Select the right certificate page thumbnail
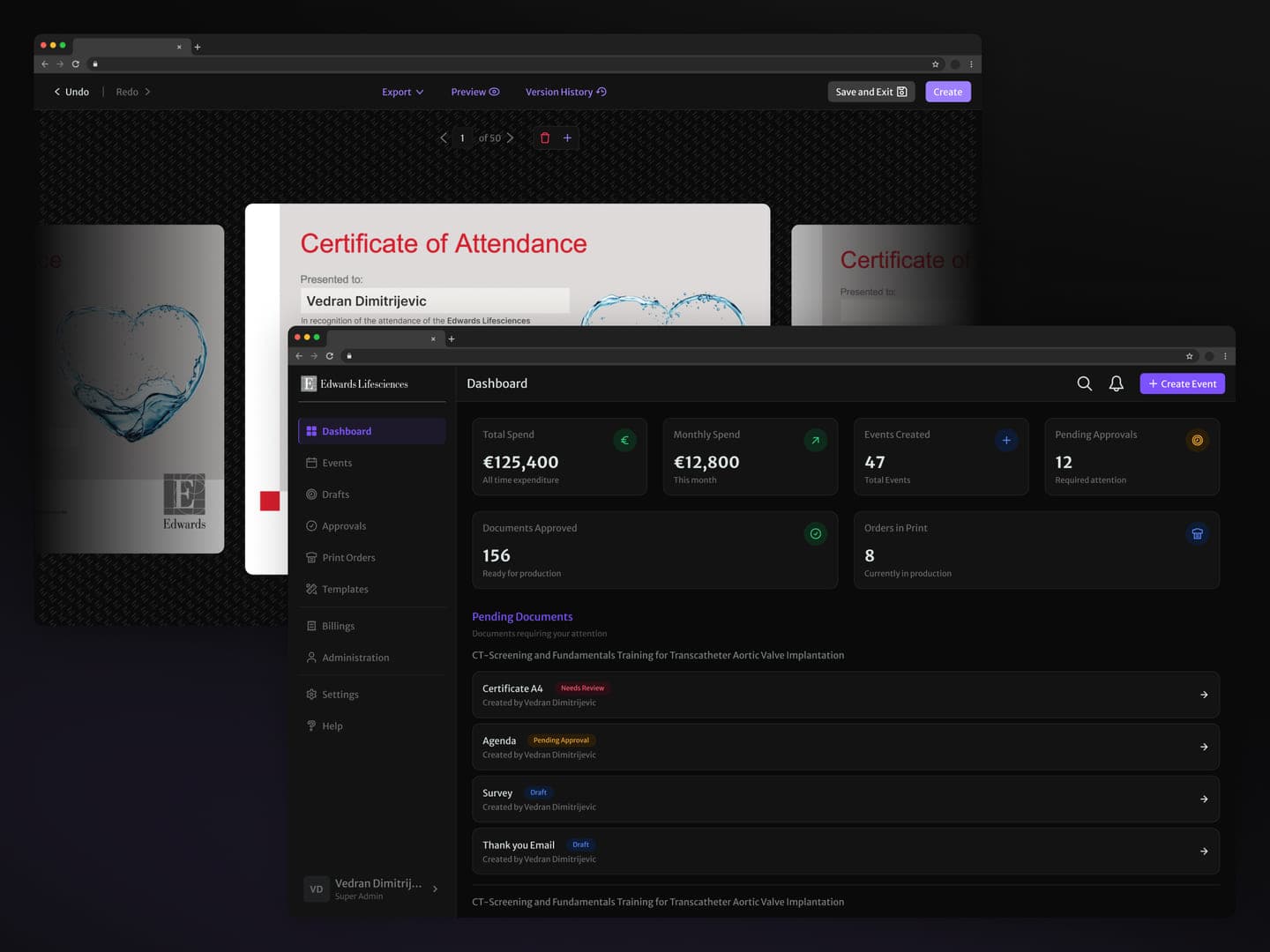Image resolution: width=1270 pixels, height=952 pixels. (x=886, y=275)
